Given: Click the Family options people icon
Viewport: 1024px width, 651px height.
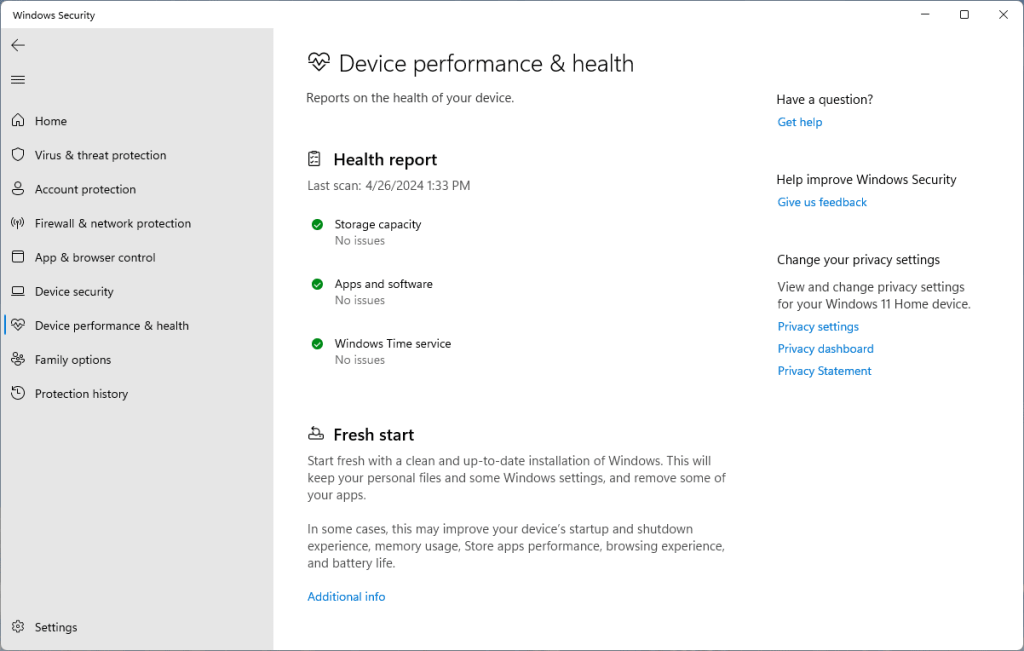Looking at the screenshot, I should pos(18,359).
